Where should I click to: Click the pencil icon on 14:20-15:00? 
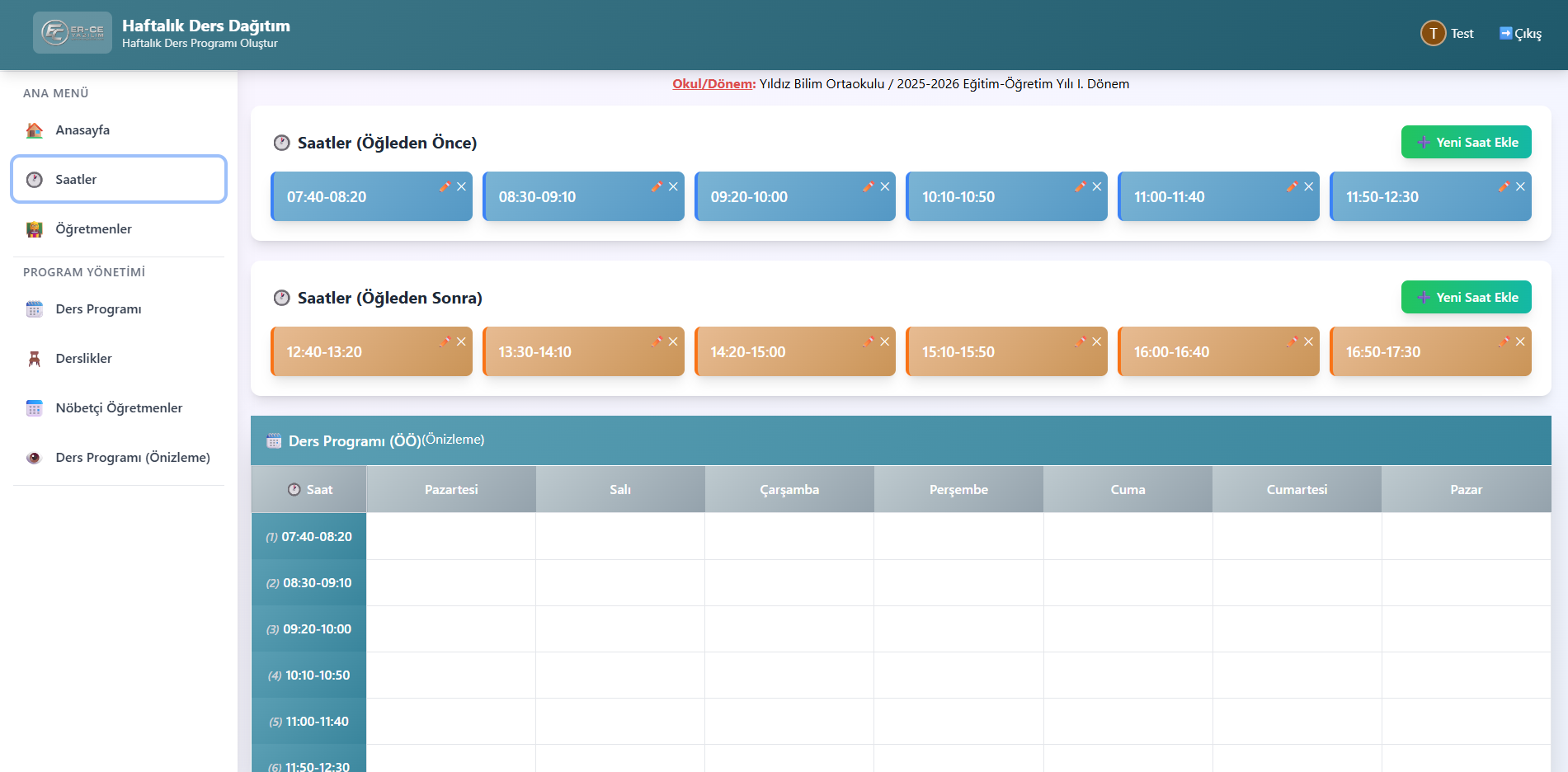click(868, 341)
